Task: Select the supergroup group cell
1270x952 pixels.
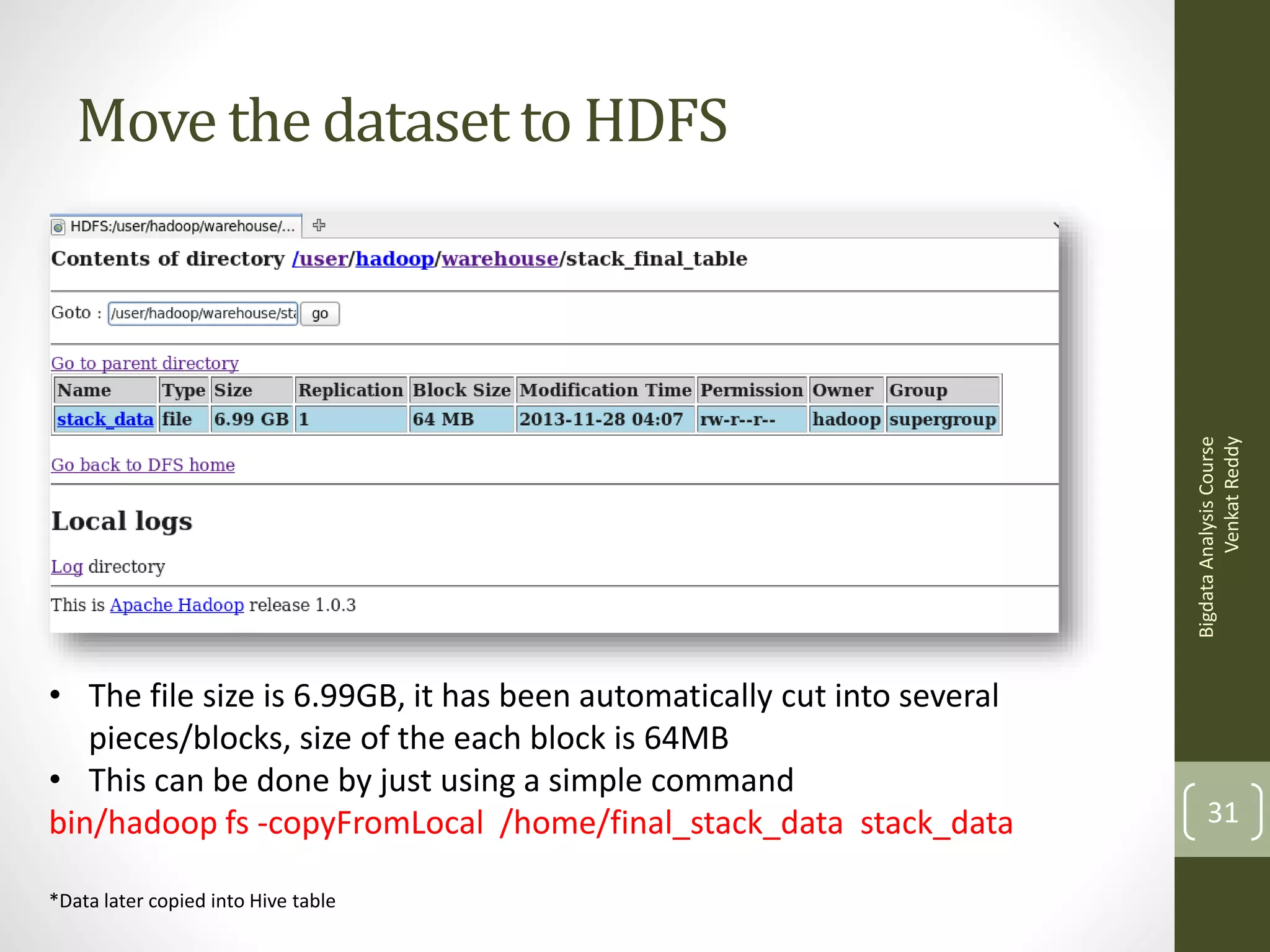Action: [943, 420]
